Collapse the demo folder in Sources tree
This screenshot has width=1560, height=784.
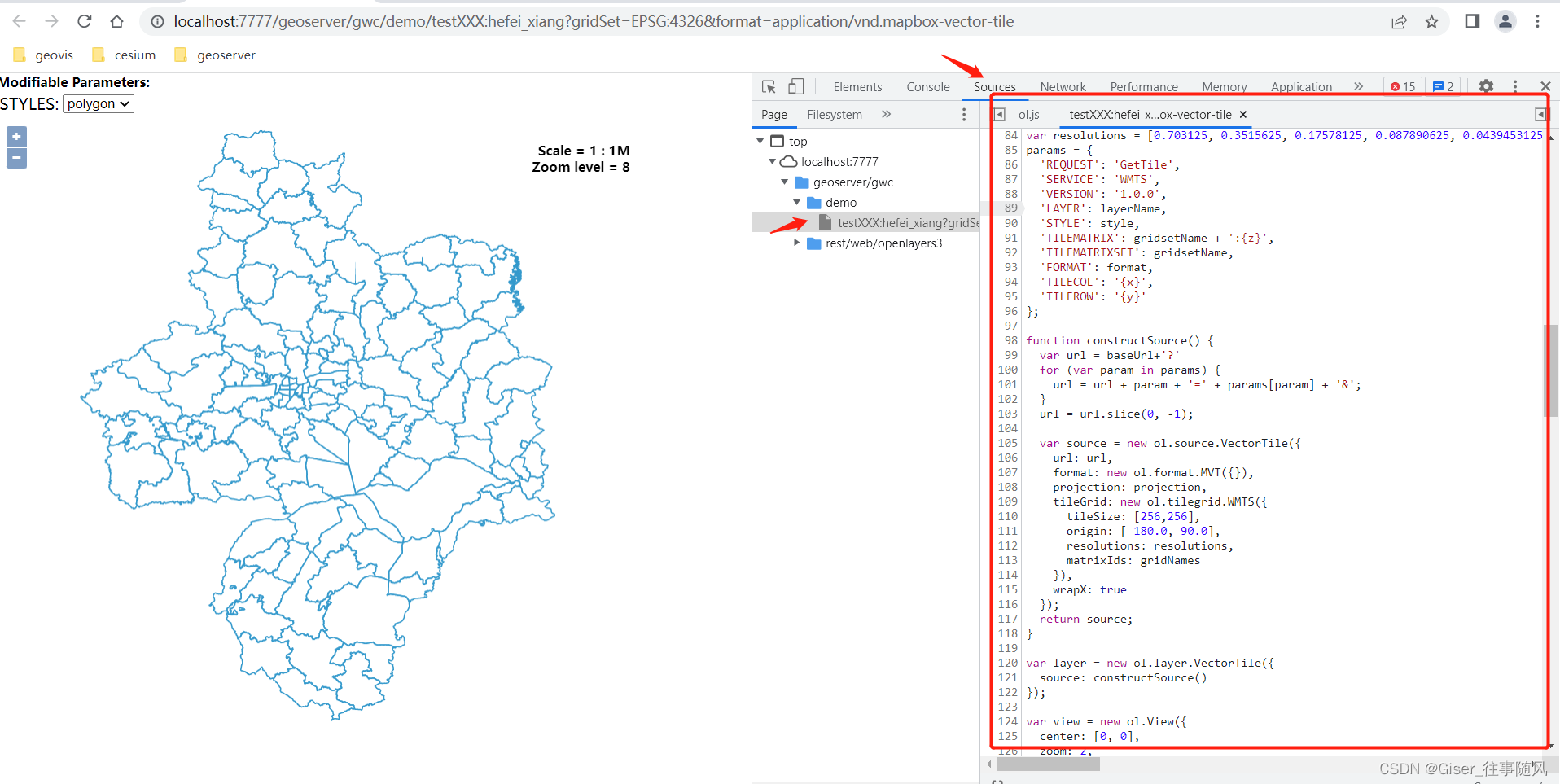tap(798, 202)
